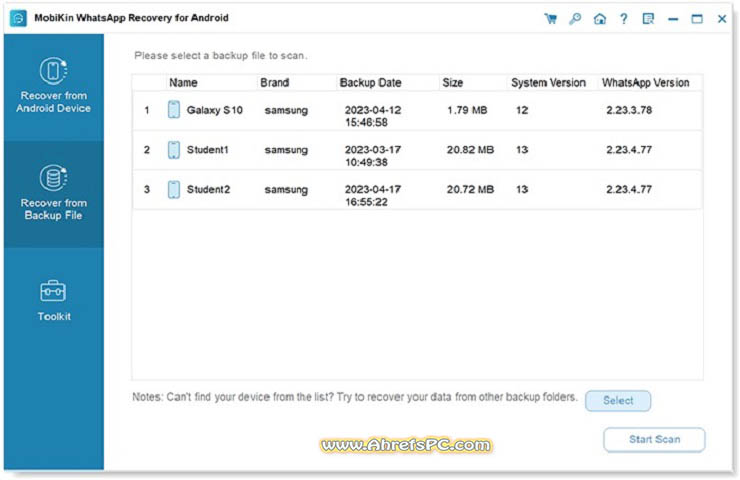Click the Recover from Backup File icon
Screen dimensions: 740x480
(x=53, y=178)
